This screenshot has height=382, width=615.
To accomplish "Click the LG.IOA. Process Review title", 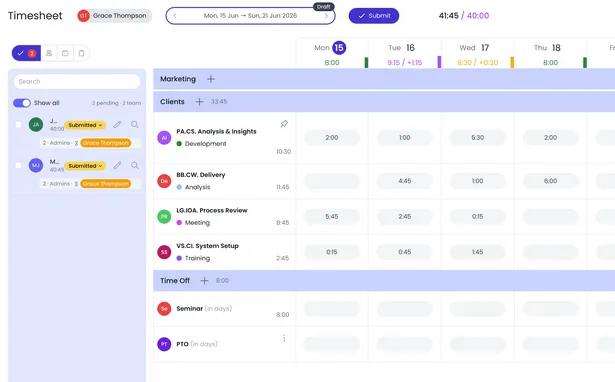I will 212,210.
